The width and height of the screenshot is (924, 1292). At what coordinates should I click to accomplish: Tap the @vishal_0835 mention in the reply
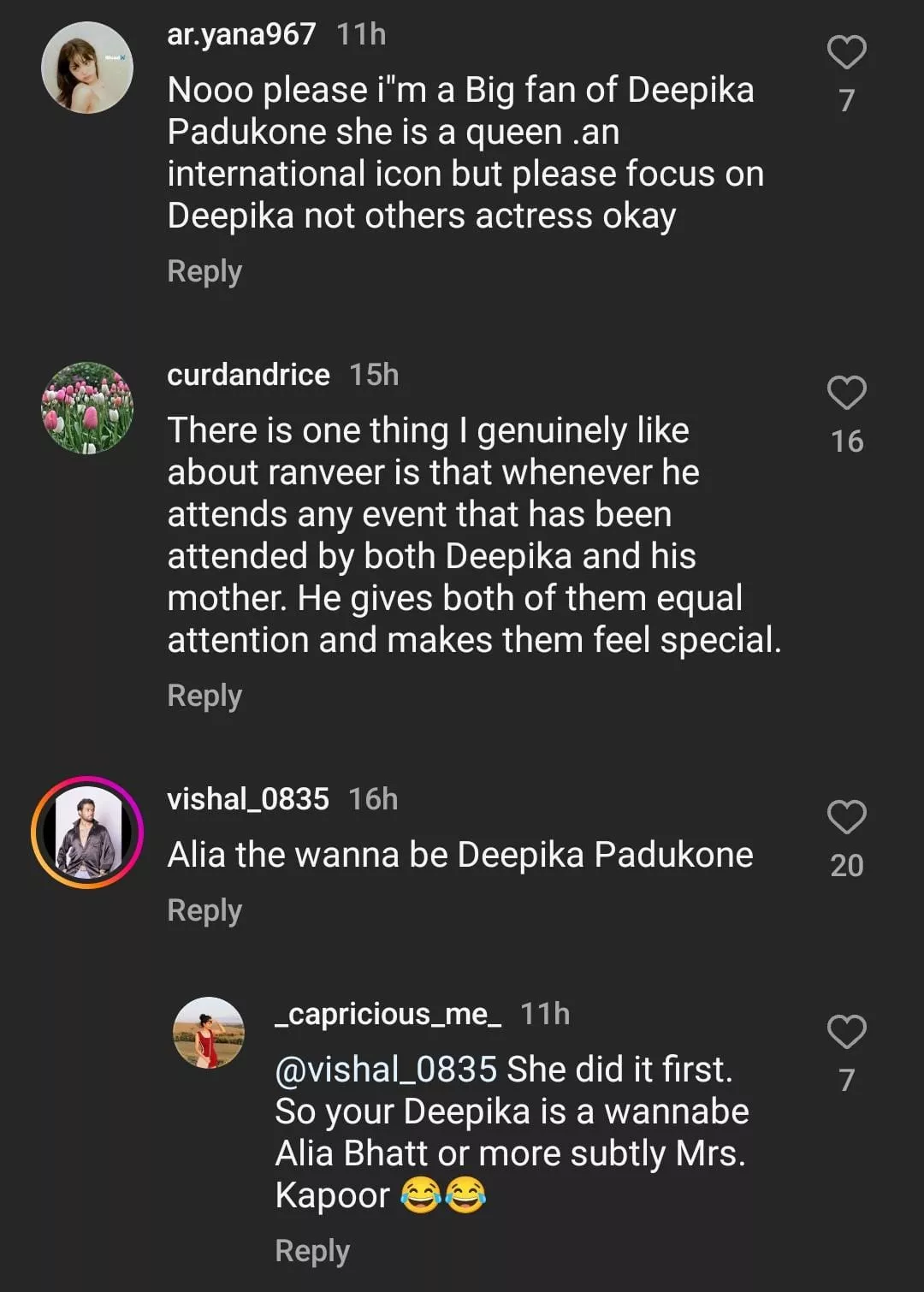(386, 1070)
